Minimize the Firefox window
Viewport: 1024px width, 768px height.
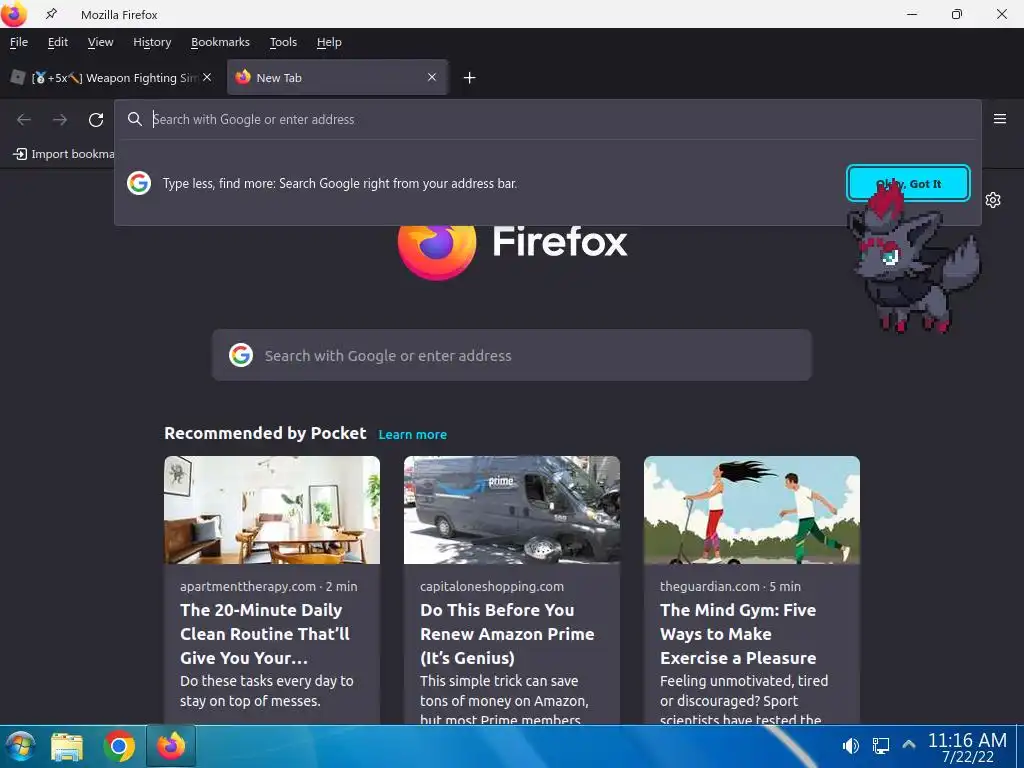(x=912, y=14)
